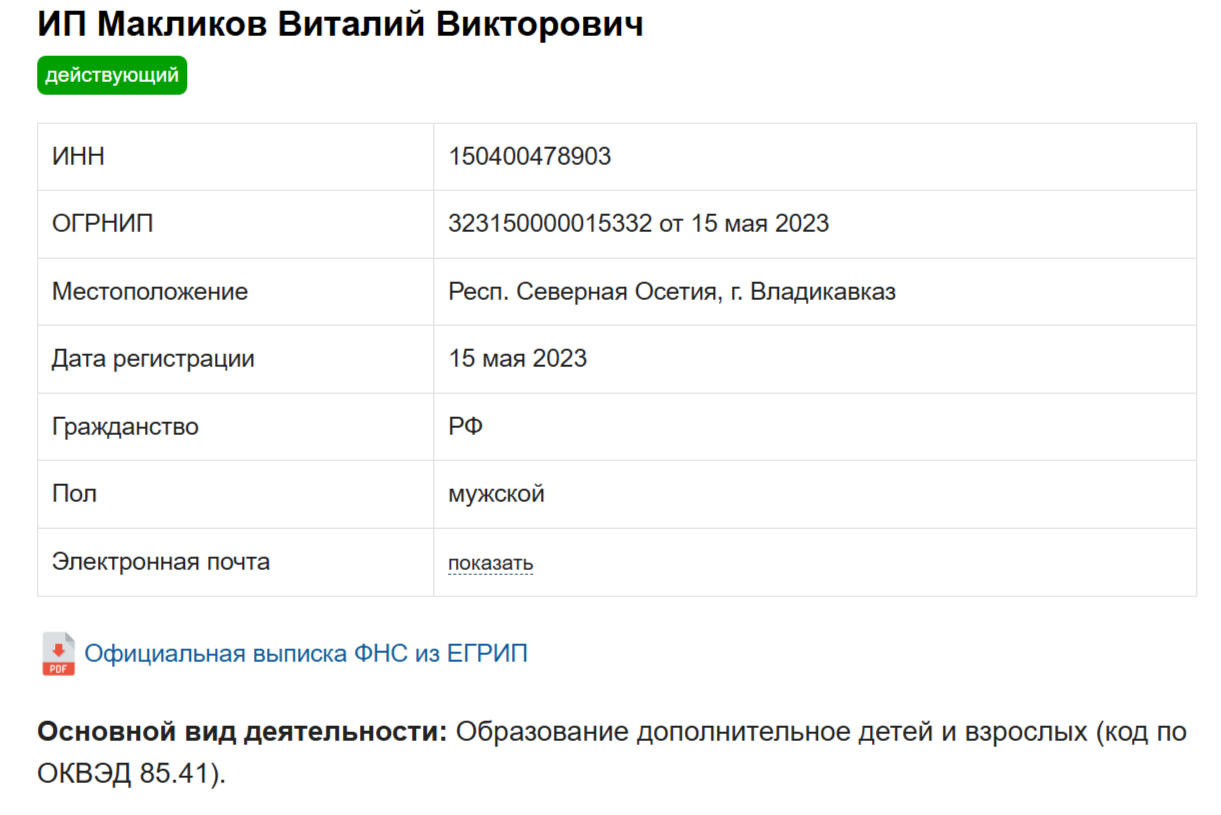
Task: Open the Официальная выписка ФНС из ЕГРИП link
Action: (306, 654)
